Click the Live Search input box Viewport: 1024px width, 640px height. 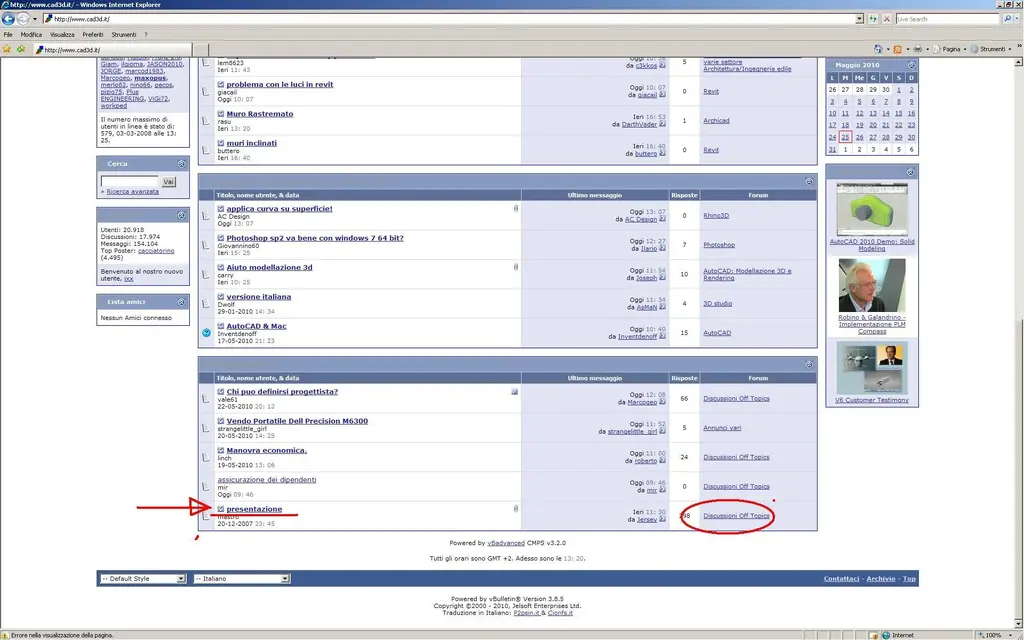(x=948, y=19)
